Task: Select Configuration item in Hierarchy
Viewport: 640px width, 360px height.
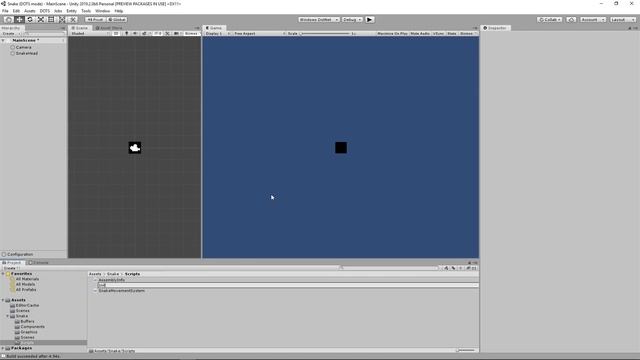Action: point(20,254)
